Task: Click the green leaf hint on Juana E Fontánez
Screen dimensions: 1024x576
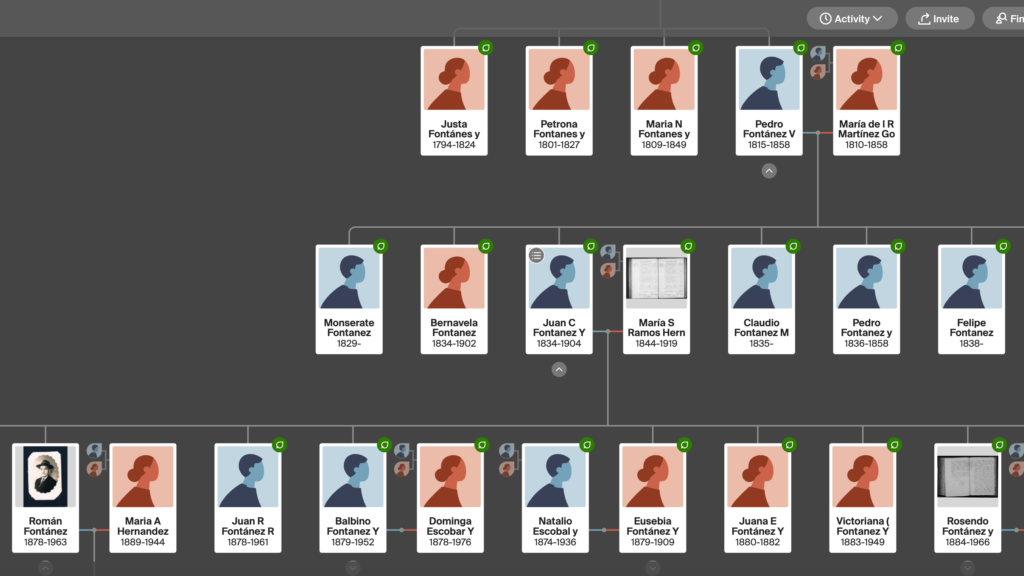Action: point(789,445)
